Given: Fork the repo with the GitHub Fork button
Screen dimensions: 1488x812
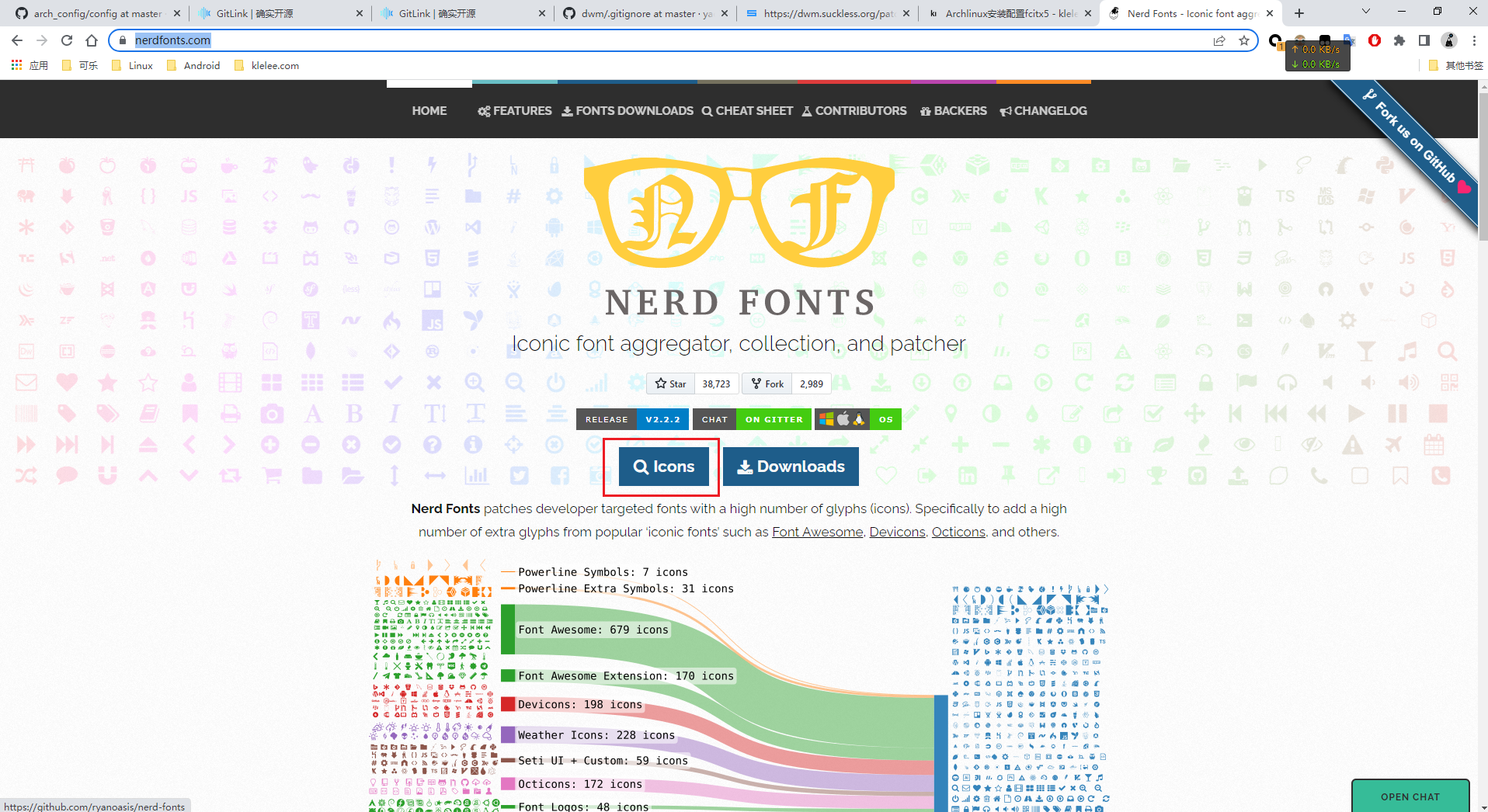Looking at the screenshot, I should coord(767,383).
